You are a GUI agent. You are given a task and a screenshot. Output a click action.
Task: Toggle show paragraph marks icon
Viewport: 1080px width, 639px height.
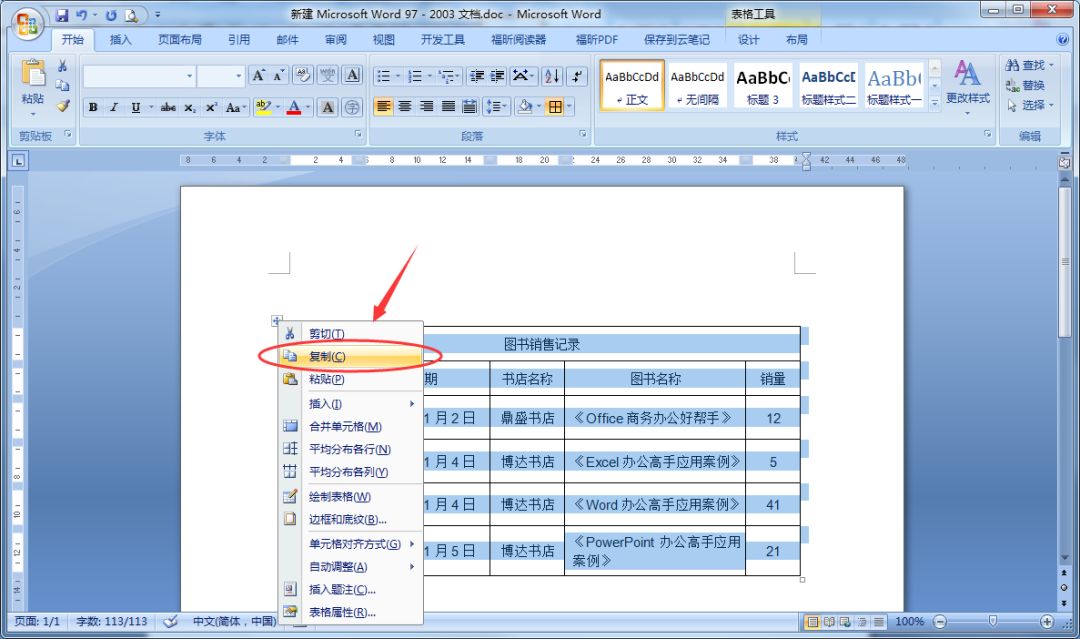click(577, 76)
